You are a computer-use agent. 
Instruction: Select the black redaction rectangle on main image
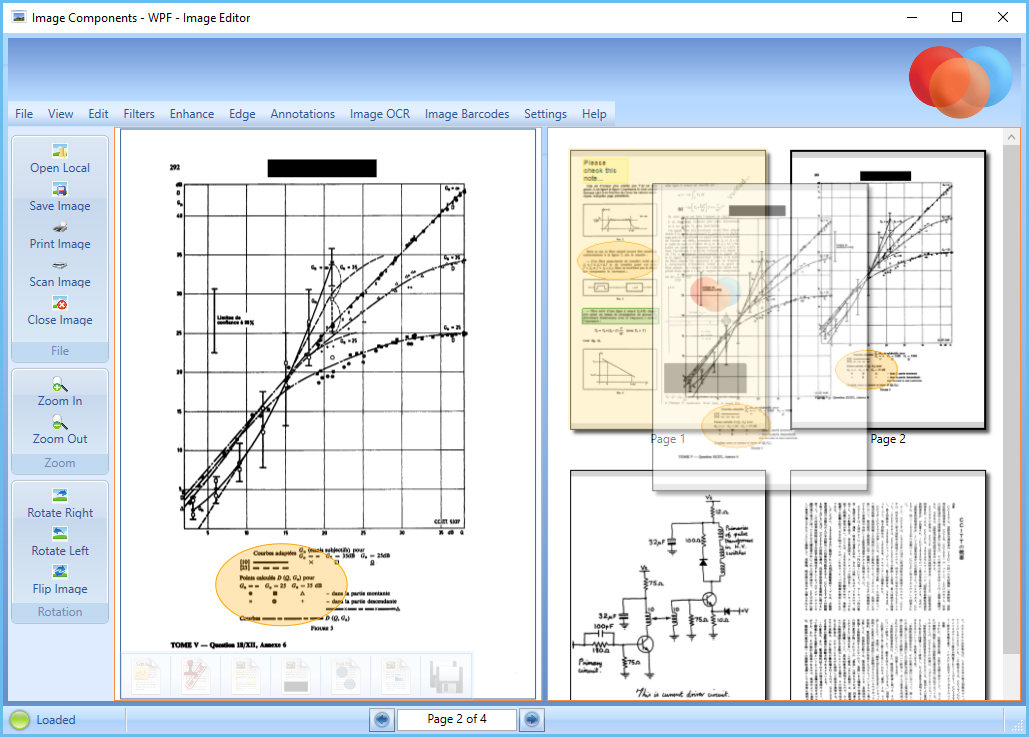click(x=322, y=168)
